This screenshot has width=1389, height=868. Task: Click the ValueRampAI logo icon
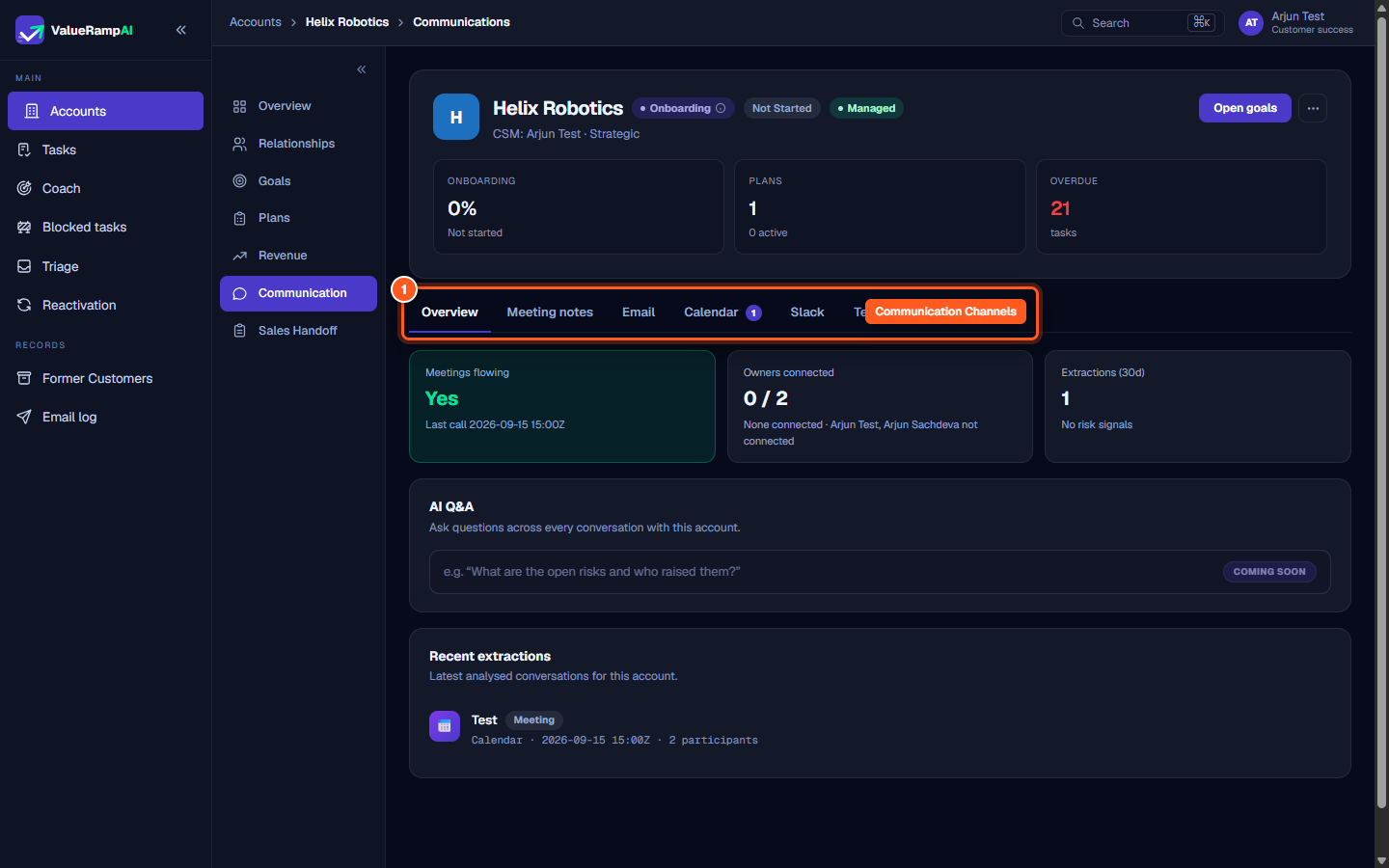[x=30, y=30]
